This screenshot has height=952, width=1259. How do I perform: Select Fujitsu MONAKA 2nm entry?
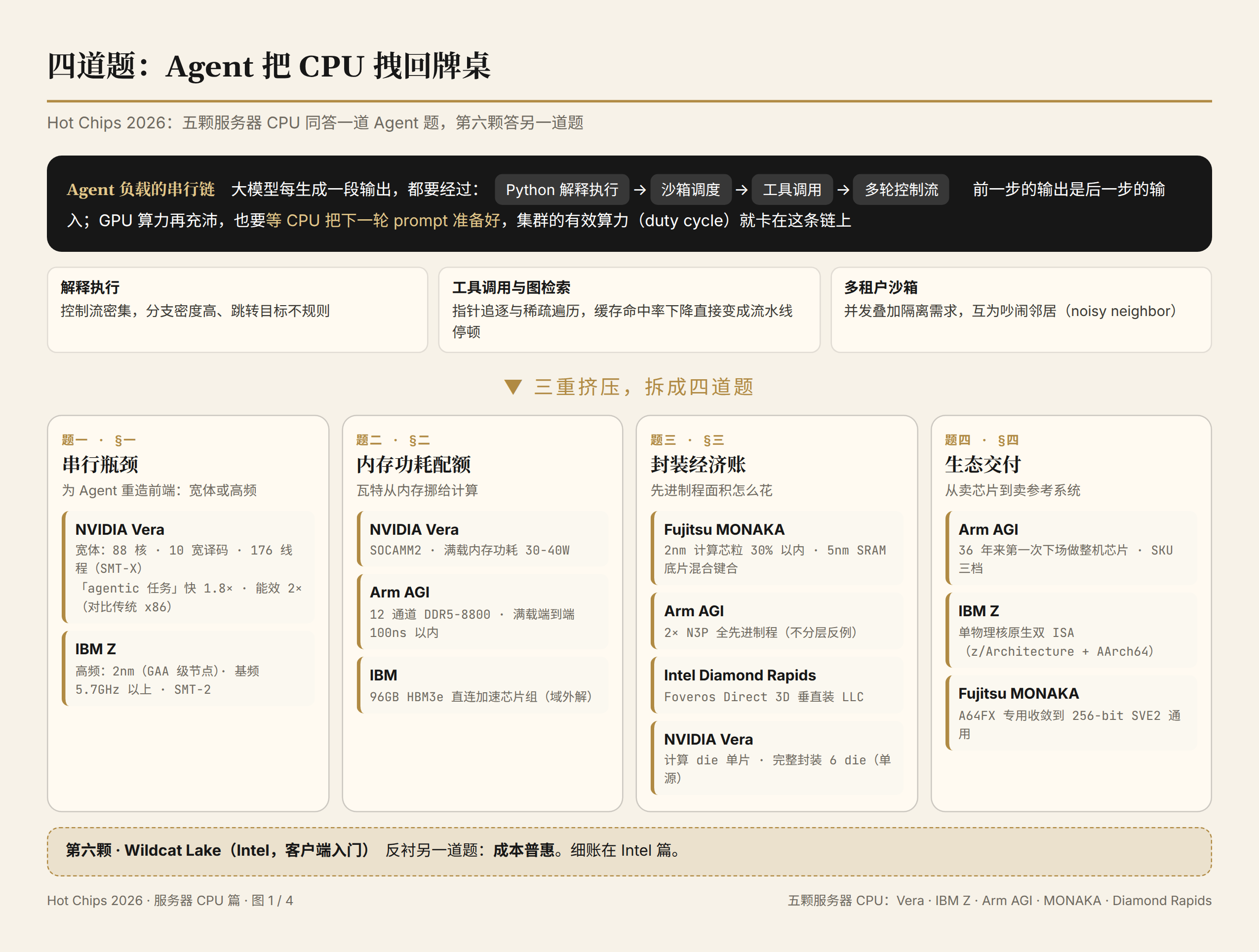(777, 548)
